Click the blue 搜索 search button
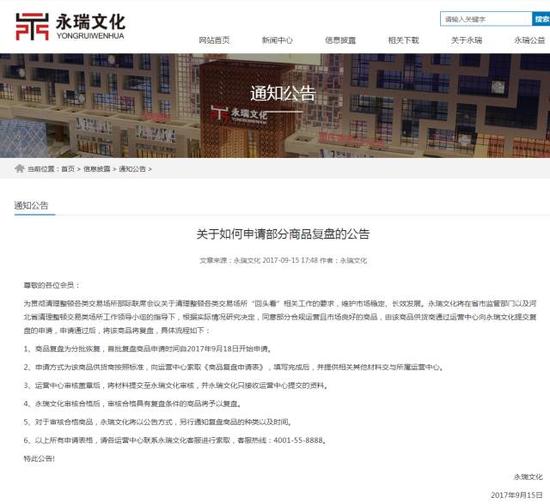550x504 pixels. (x=541, y=19)
